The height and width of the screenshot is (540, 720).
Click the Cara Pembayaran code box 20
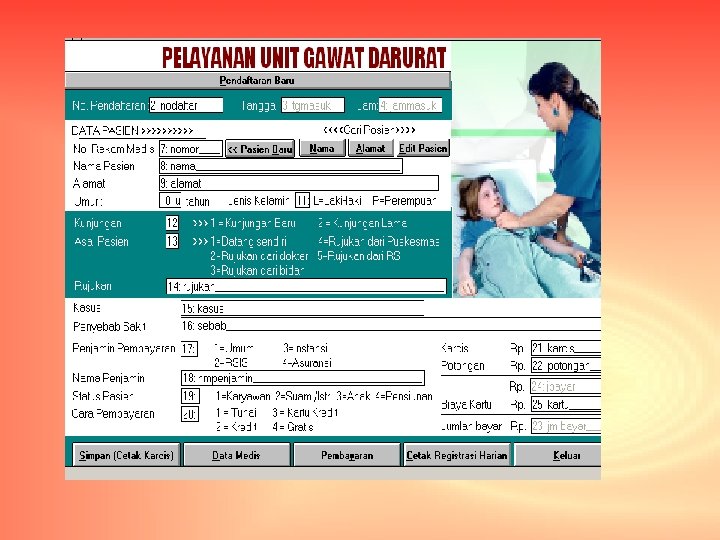coord(190,414)
